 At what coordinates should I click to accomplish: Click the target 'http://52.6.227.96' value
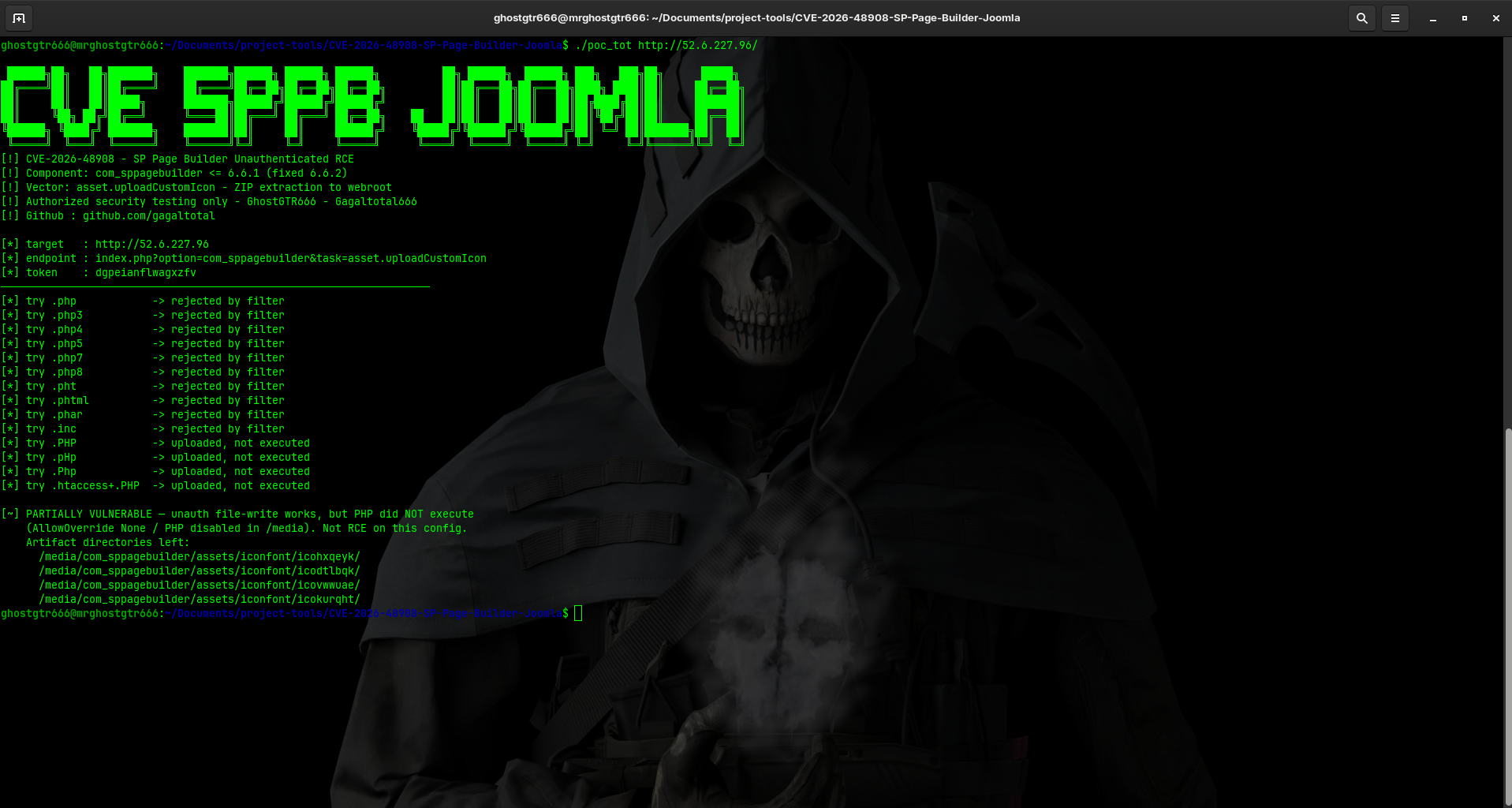pyautogui.click(x=152, y=245)
